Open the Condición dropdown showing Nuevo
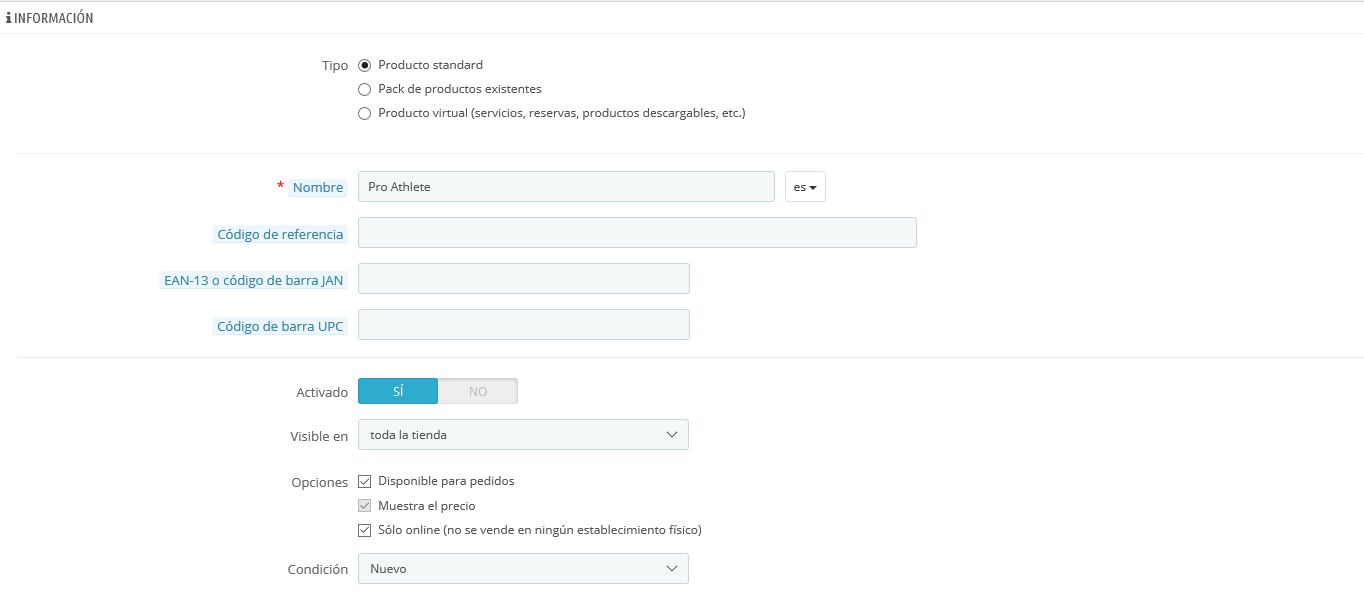 click(x=523, y=569)
